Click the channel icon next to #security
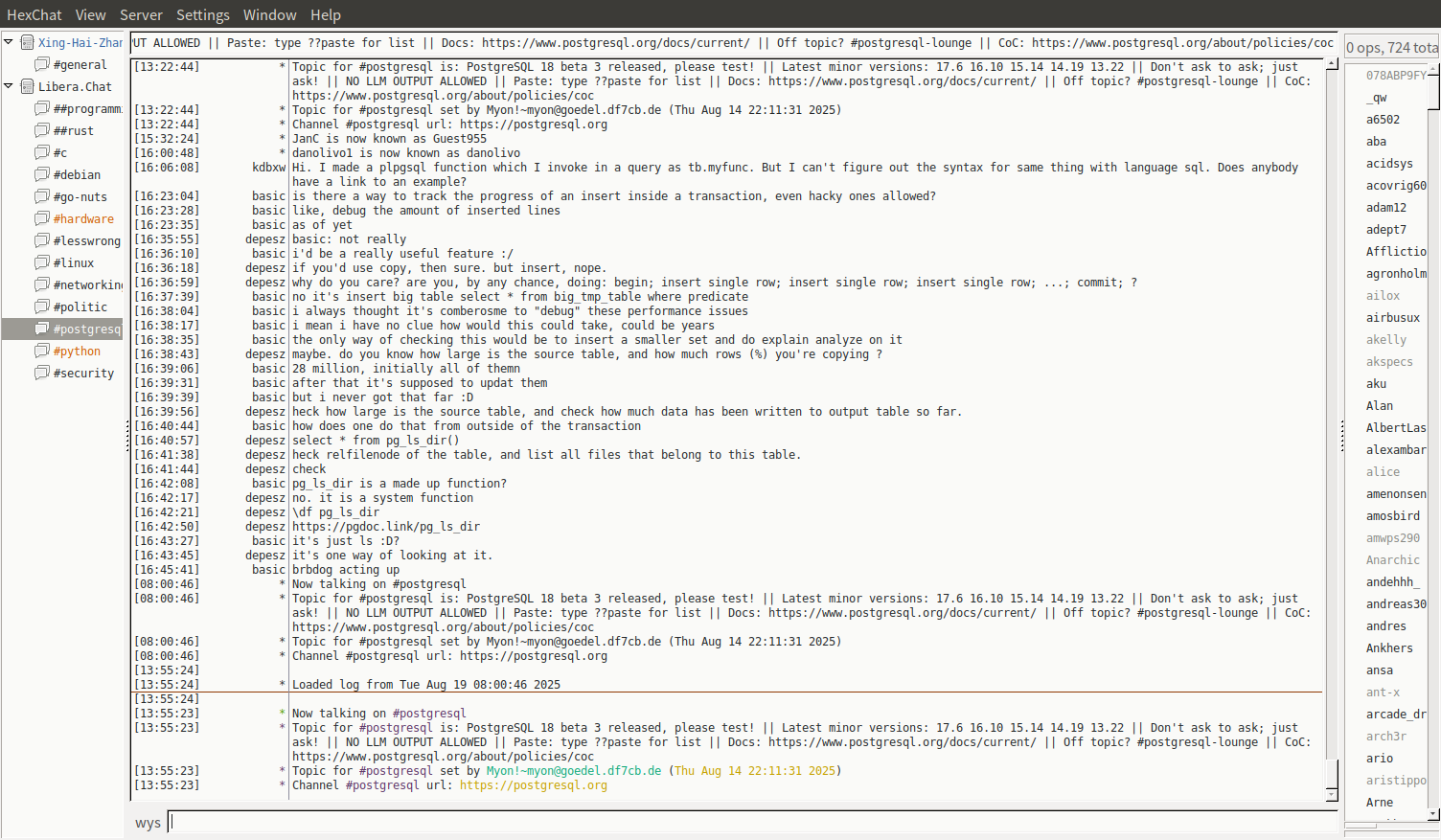The height and width of the screenshot is (840, 1441). (42, 373)
